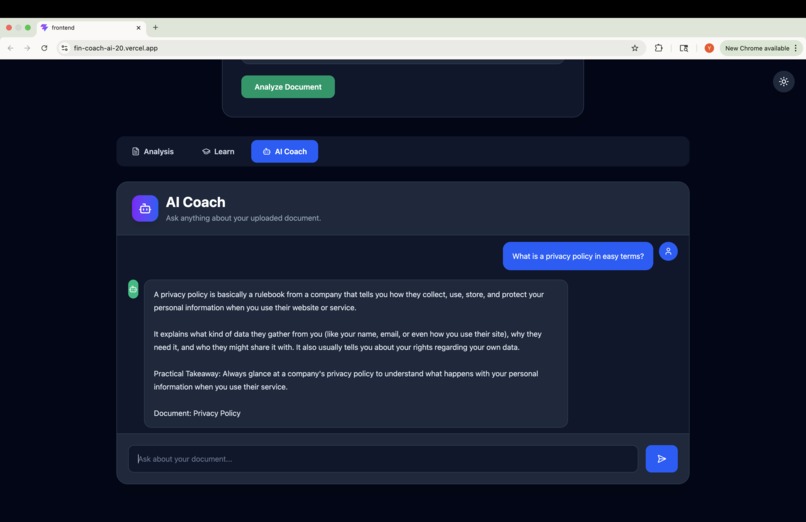
Task: Close the 'frontend' browser tab
Action: 138,28
